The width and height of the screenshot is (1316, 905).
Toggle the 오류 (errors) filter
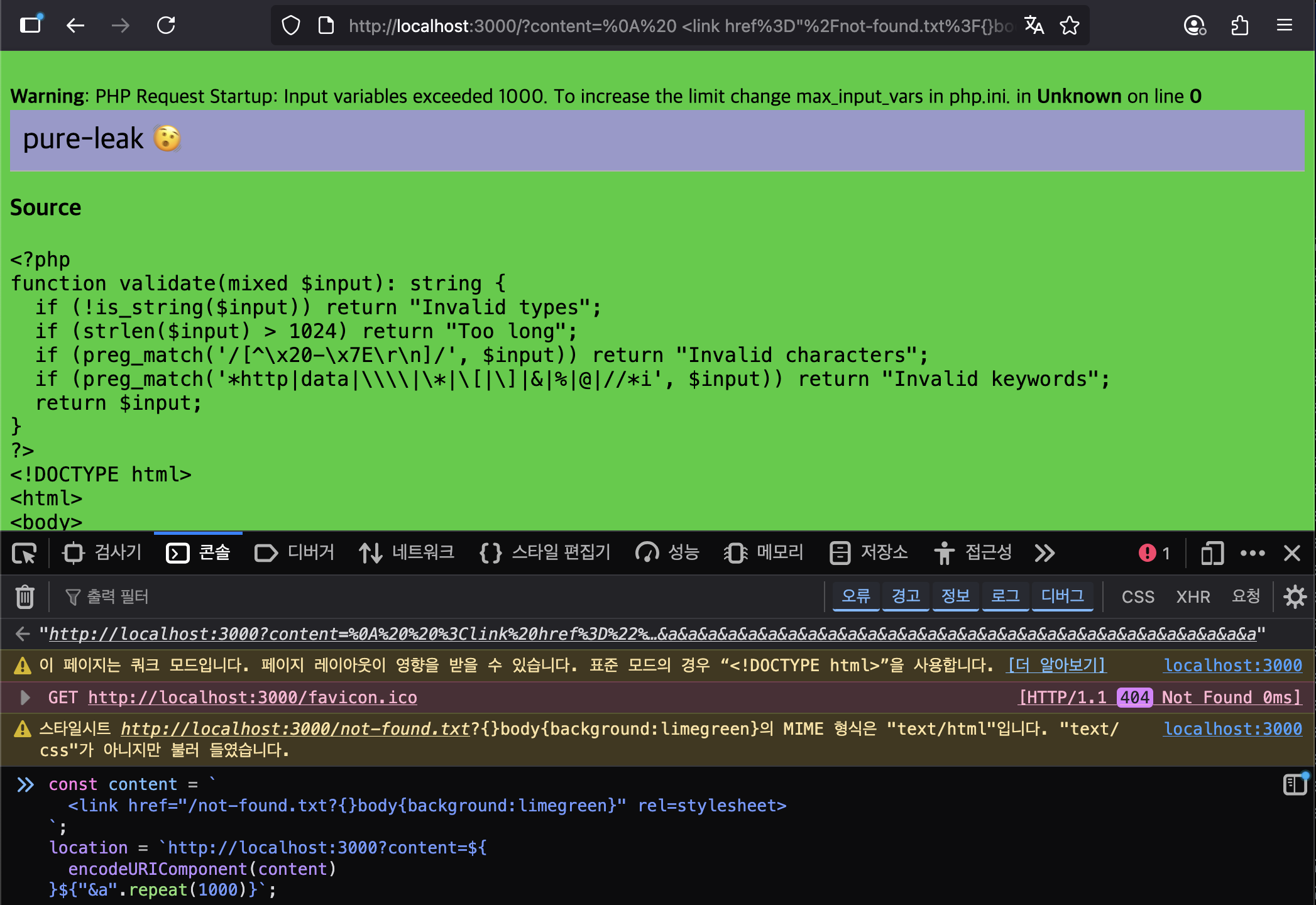coord(855,596)
